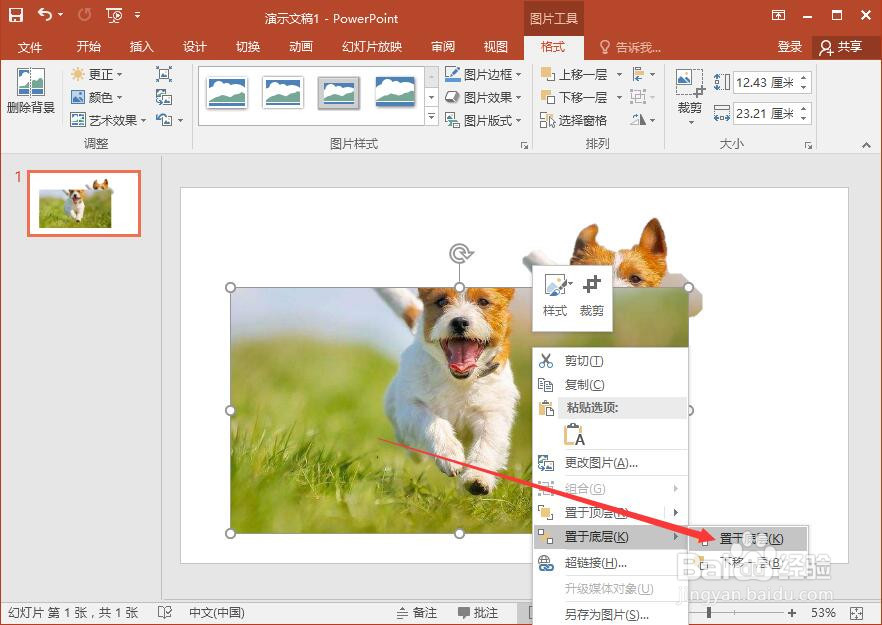Click 样式 in the mini toolbar
The width and height of the screenshot is (882, 625).
click(x=555, y=296)
